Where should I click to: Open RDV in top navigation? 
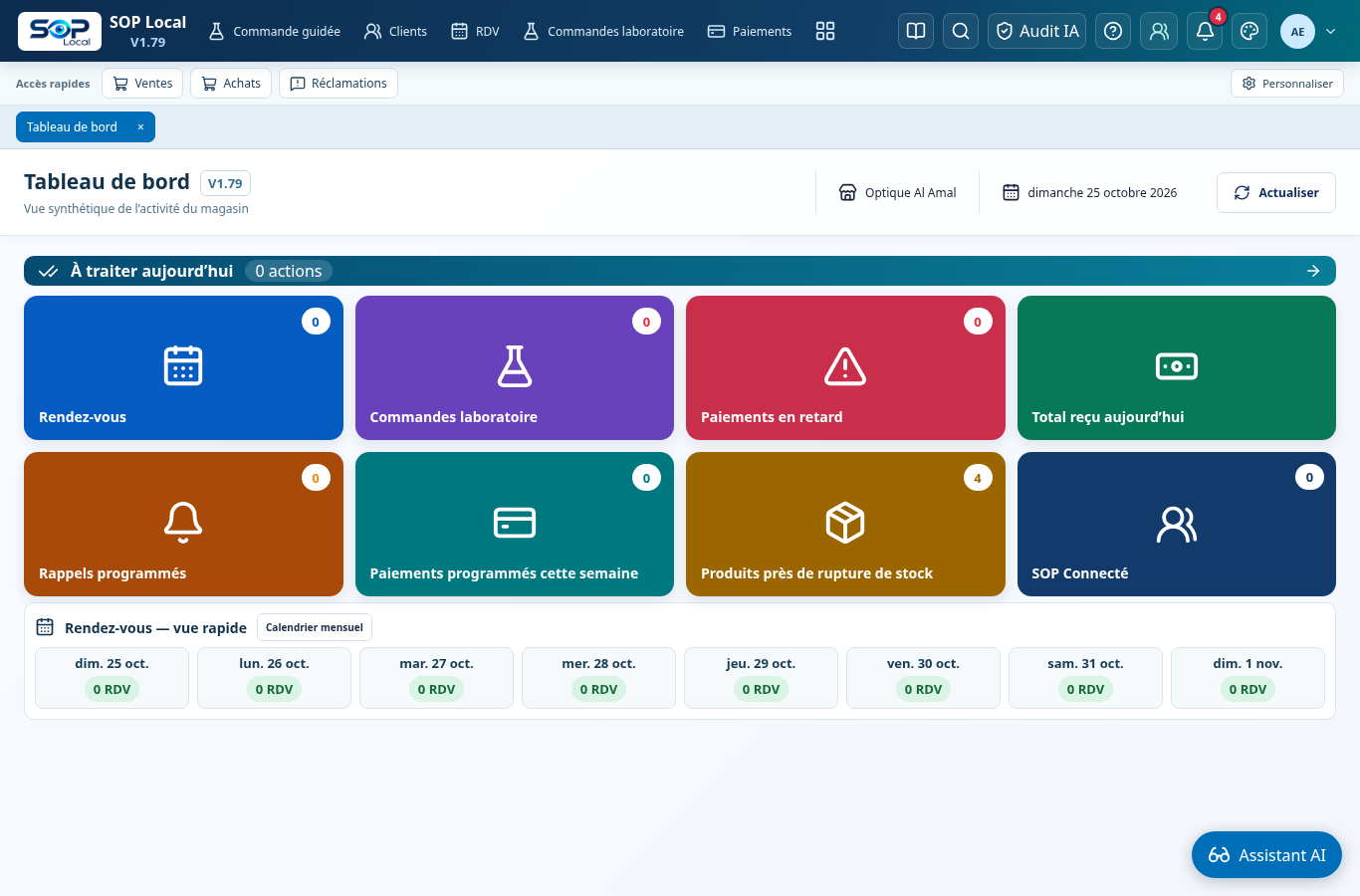[475, 31]
